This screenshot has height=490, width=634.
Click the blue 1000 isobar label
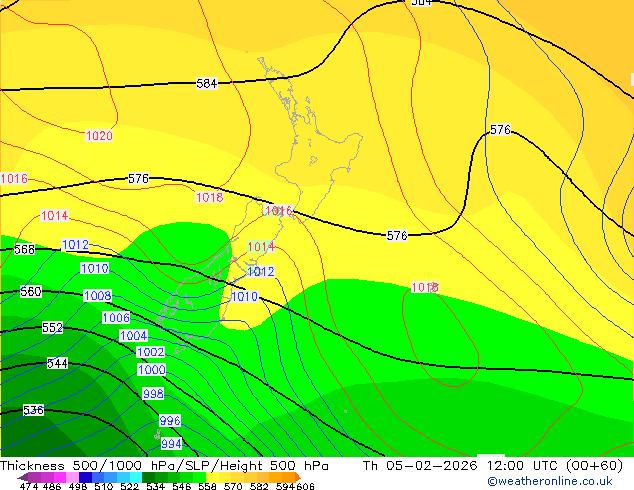pos(152,370)
